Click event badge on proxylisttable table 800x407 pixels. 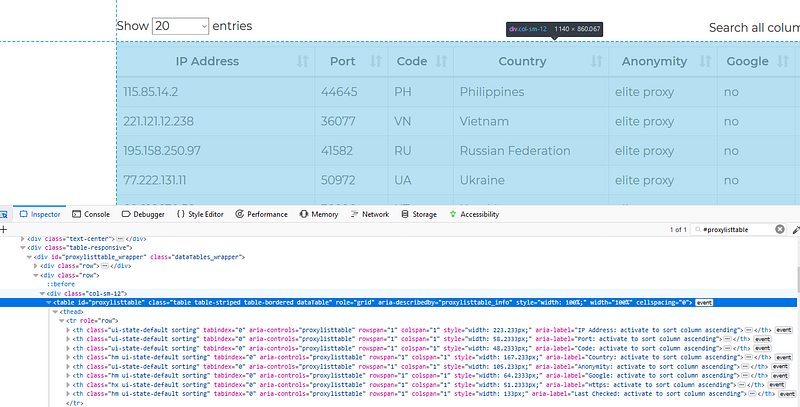[704, 301]
